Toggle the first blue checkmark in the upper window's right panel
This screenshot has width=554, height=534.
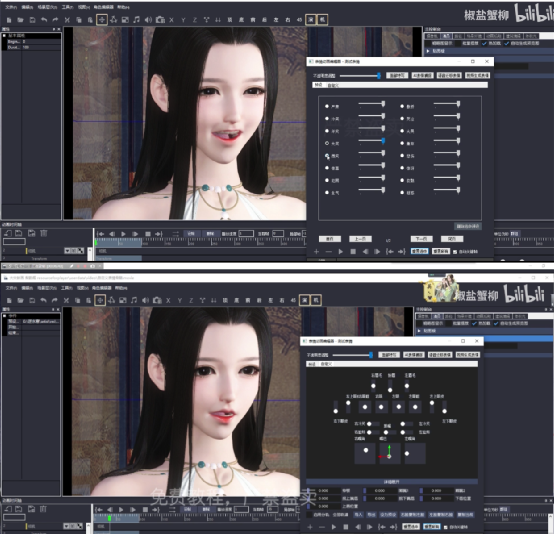tap(484, 43)
